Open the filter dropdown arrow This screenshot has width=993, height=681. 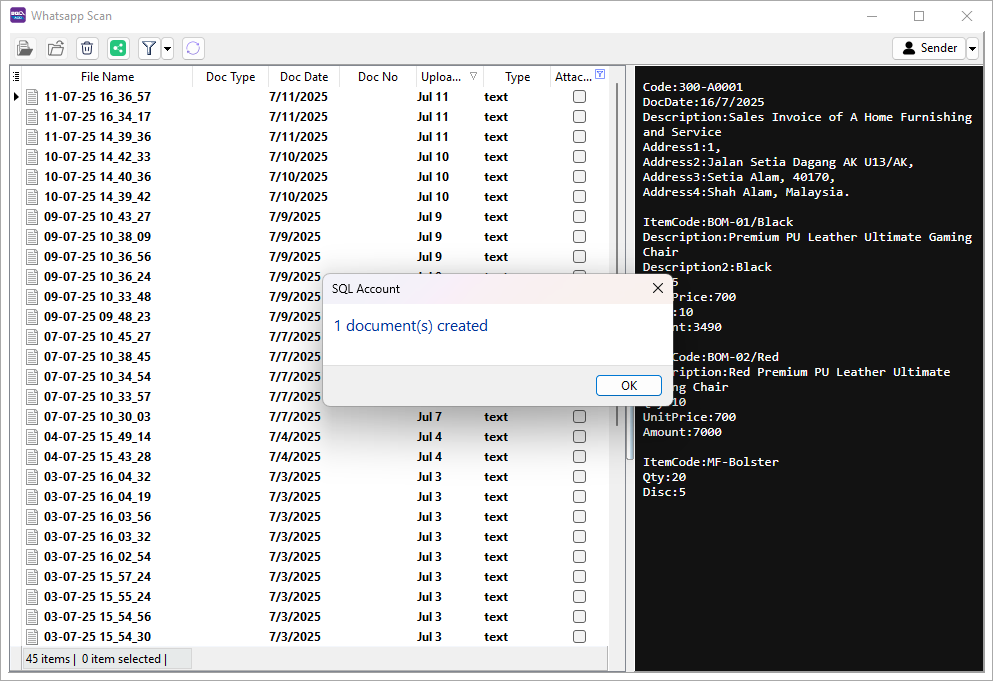[167, 48]
